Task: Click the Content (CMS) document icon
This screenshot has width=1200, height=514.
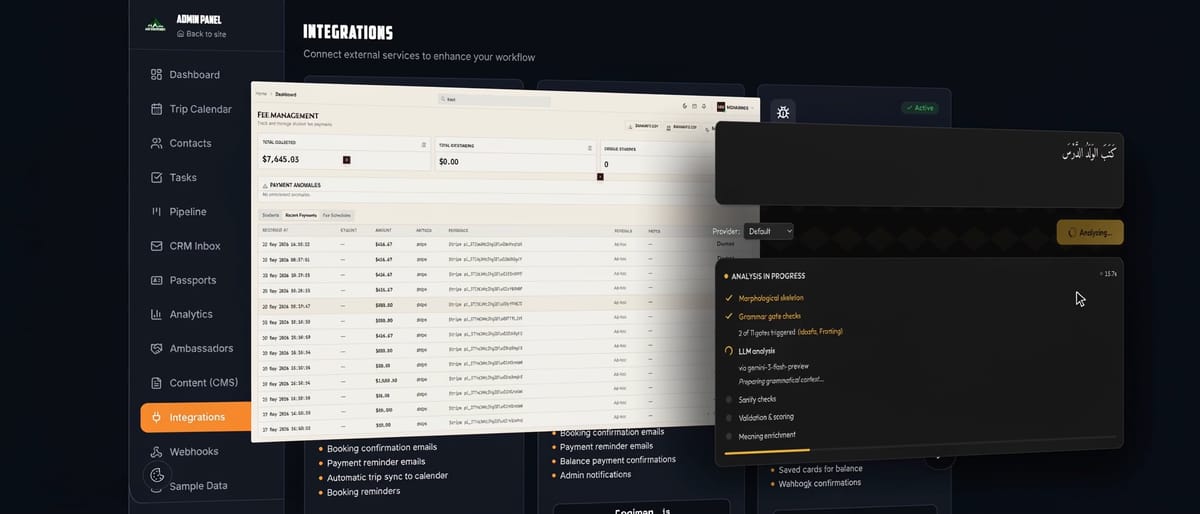Action: click(x=156, y=383)
